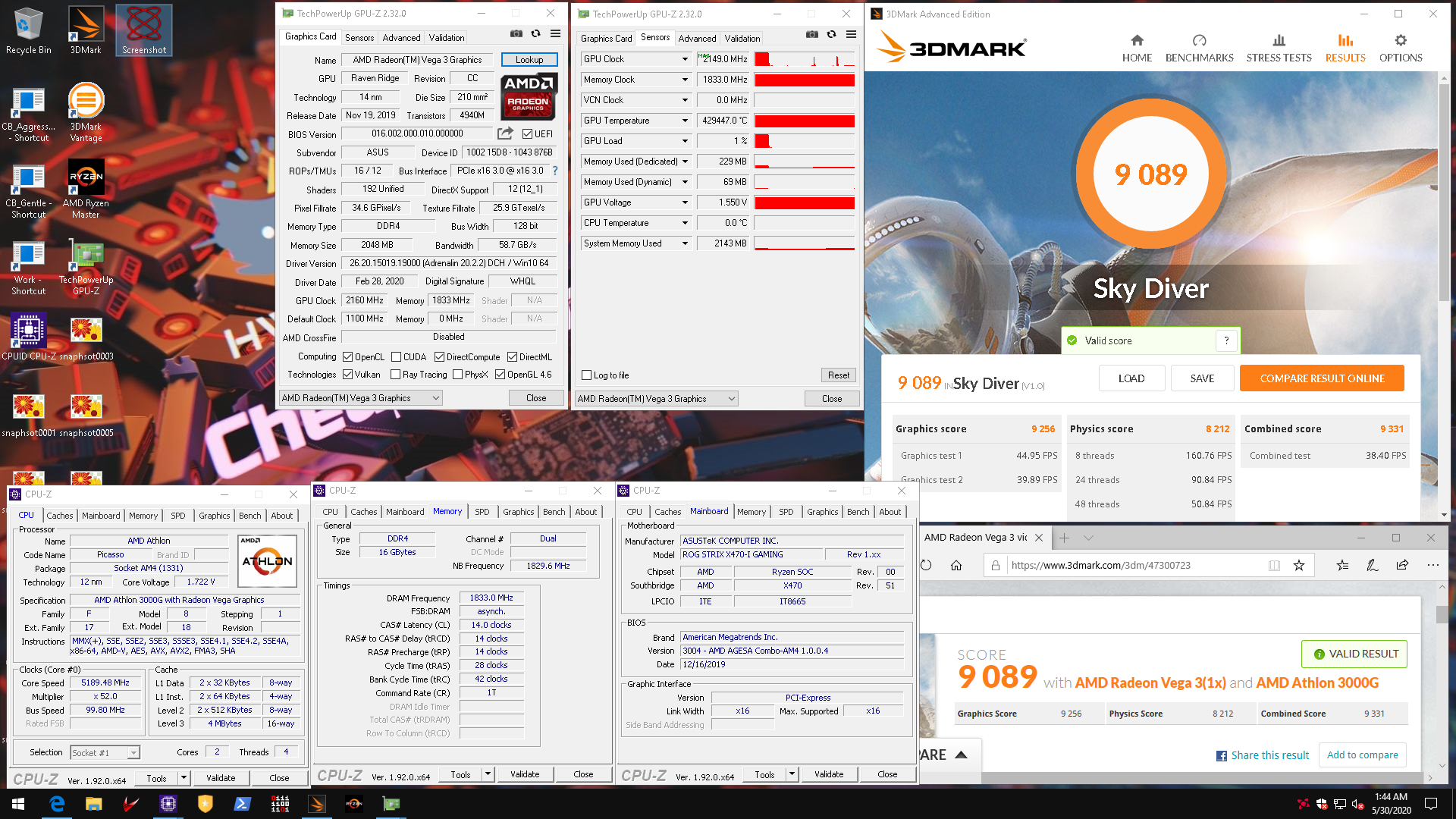The width and height of the screenshot is (1456, 819).
Task: Open Microsoft Edge from taskbar
Action: (57, 804)
